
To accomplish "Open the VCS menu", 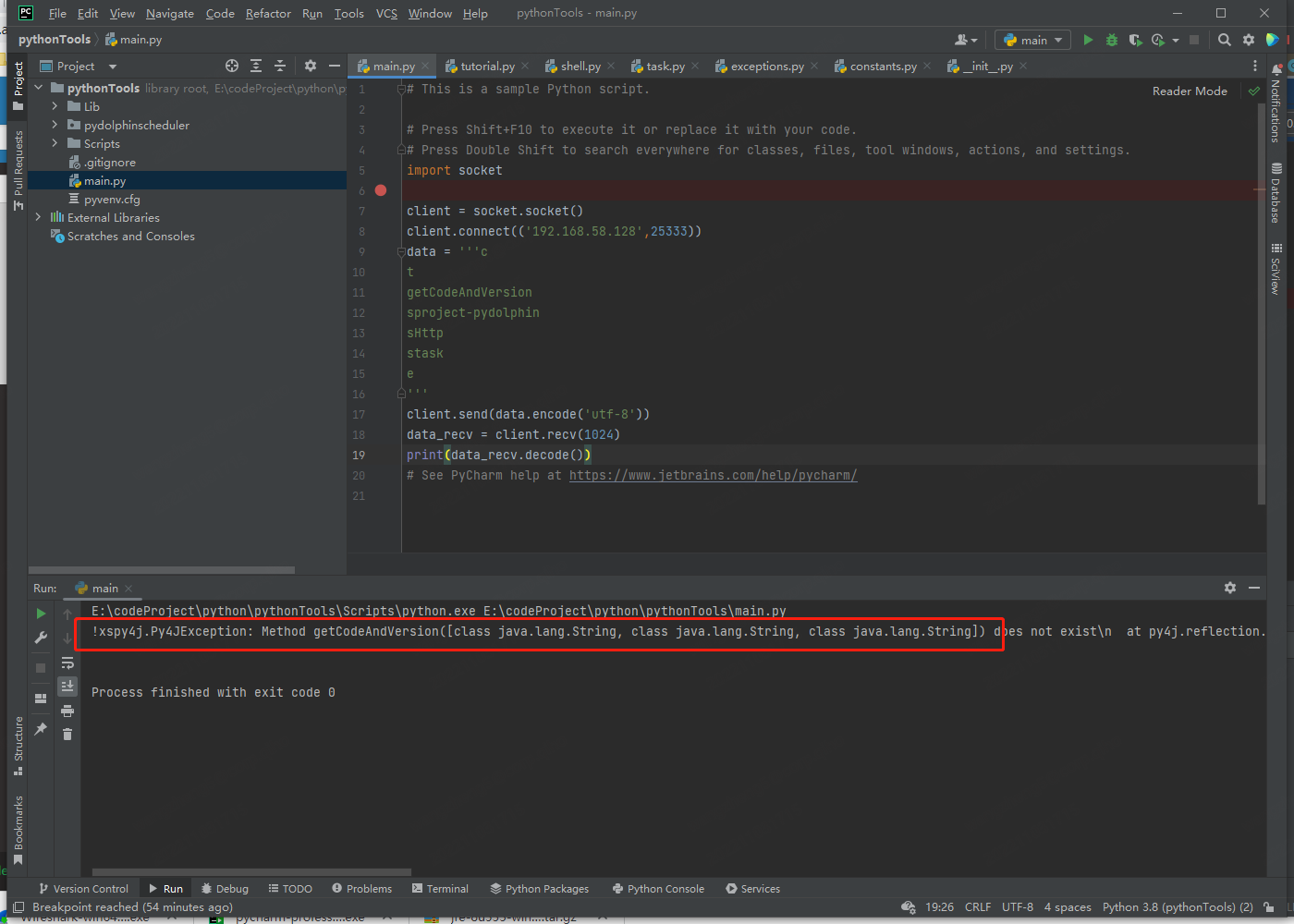I will click(x=386, y=13).
